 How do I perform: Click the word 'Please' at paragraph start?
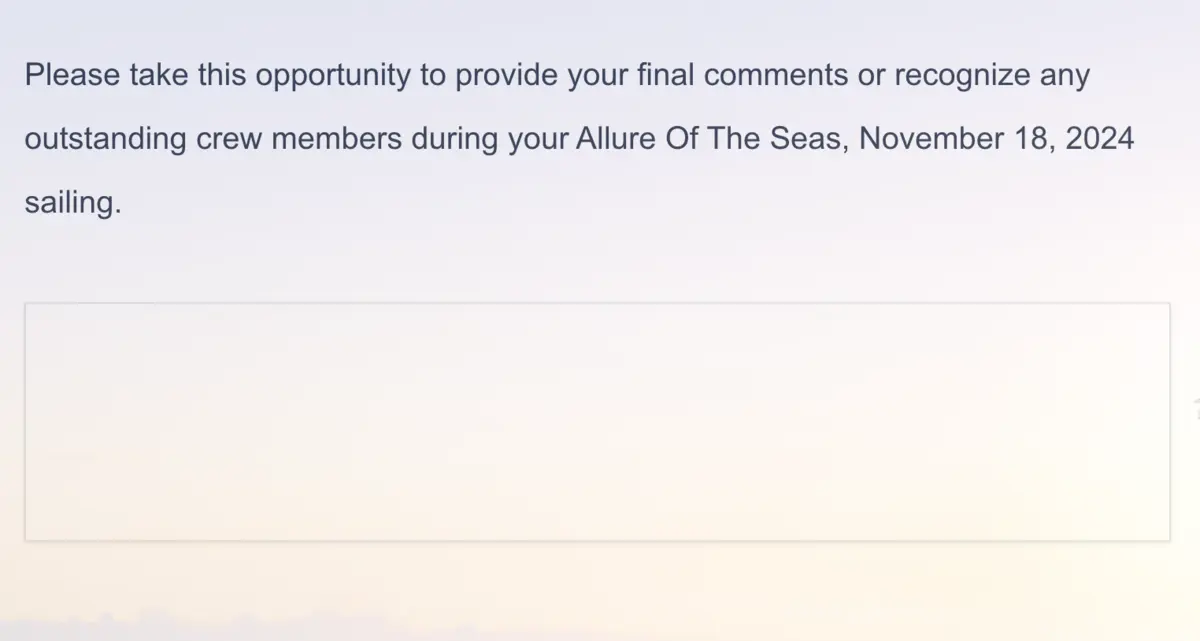pos(71,75)
